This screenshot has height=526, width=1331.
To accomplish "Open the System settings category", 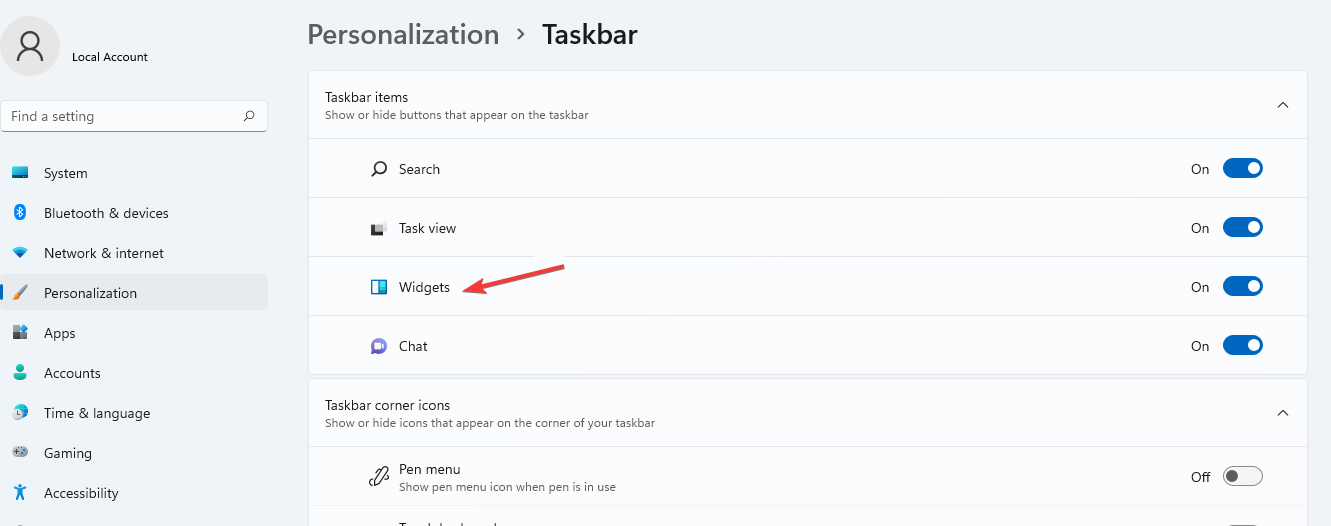I will pyautogui.click(x=66, y=173).
